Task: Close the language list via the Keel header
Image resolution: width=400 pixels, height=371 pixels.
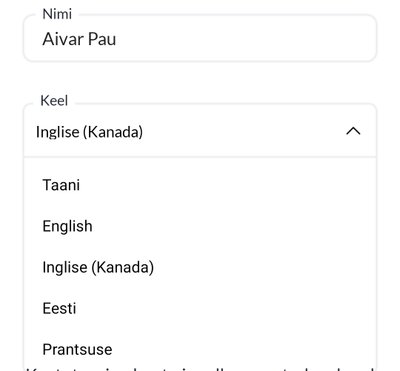Action: (x=200, y=131)
